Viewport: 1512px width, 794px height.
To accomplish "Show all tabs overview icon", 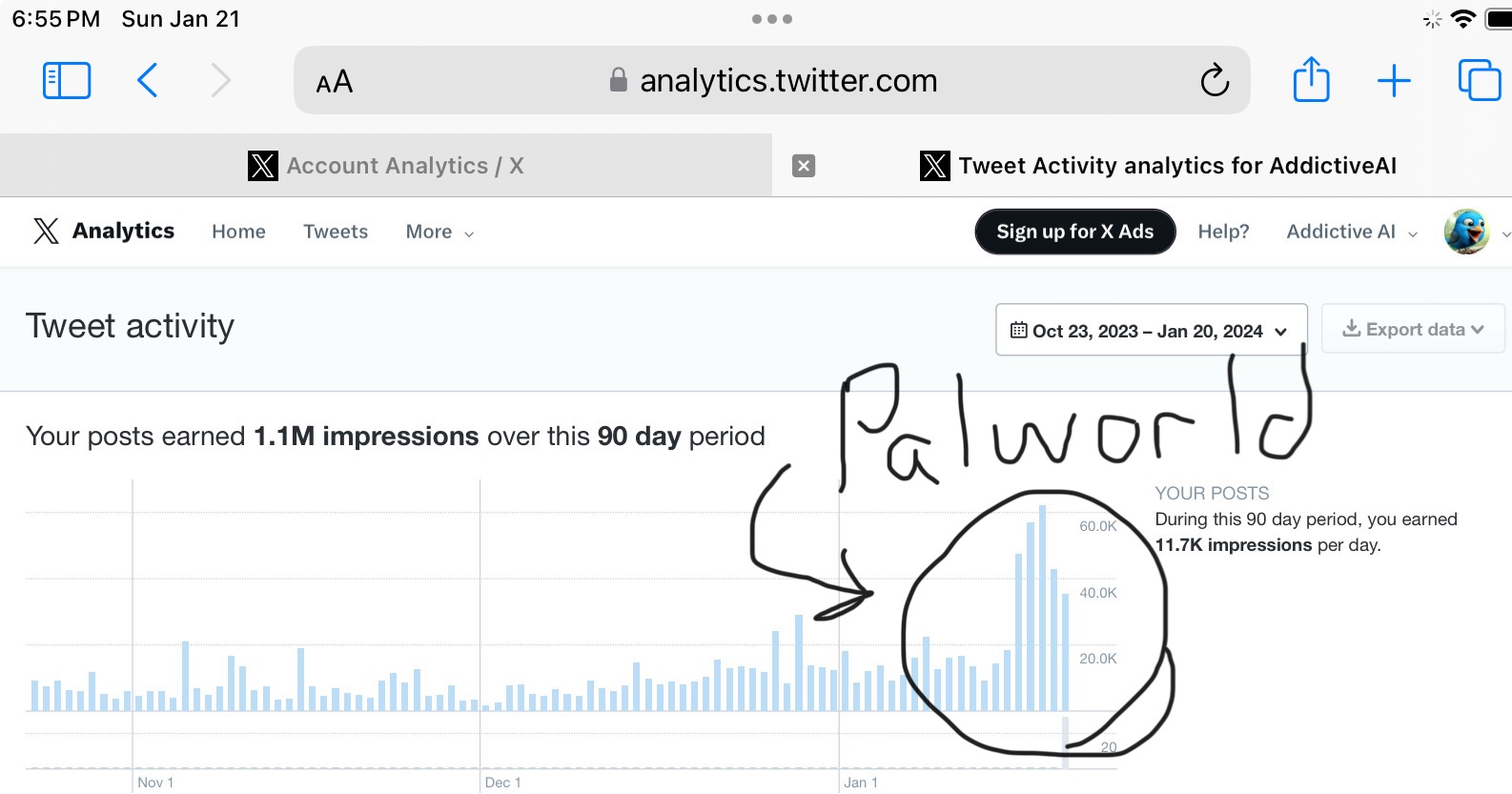I will click(x=1480, y=80).
